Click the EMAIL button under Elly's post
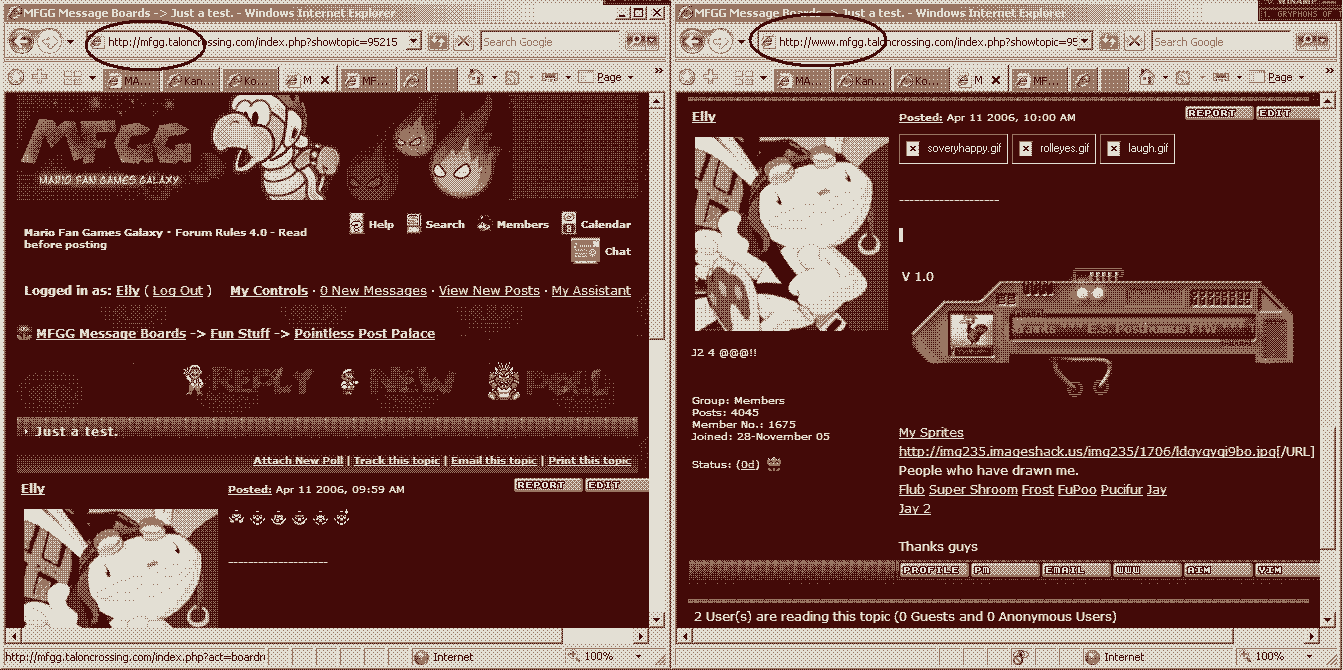Screen dimensions: 1343x670 click(1075, 570)
